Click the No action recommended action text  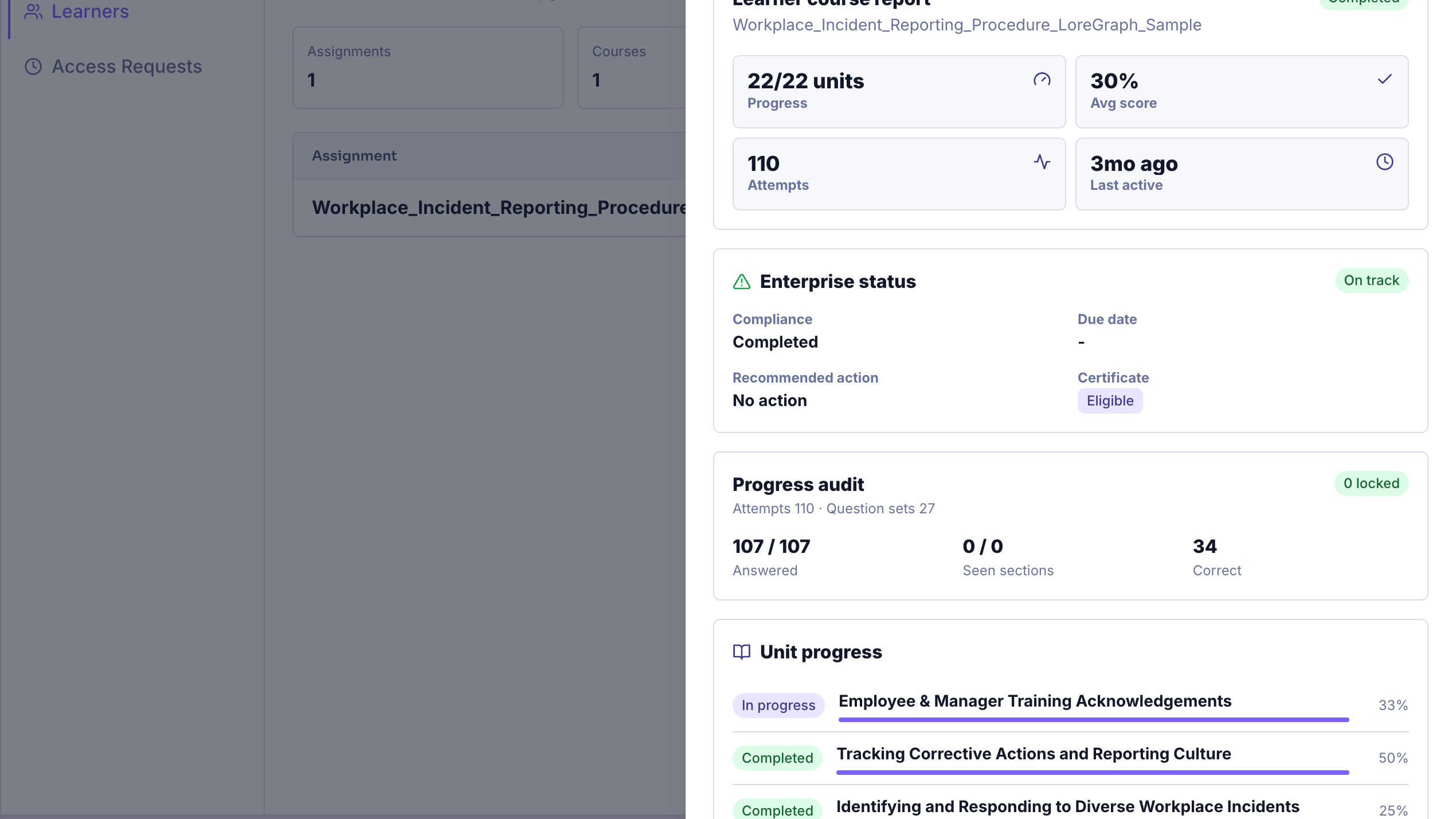(770, 401)
